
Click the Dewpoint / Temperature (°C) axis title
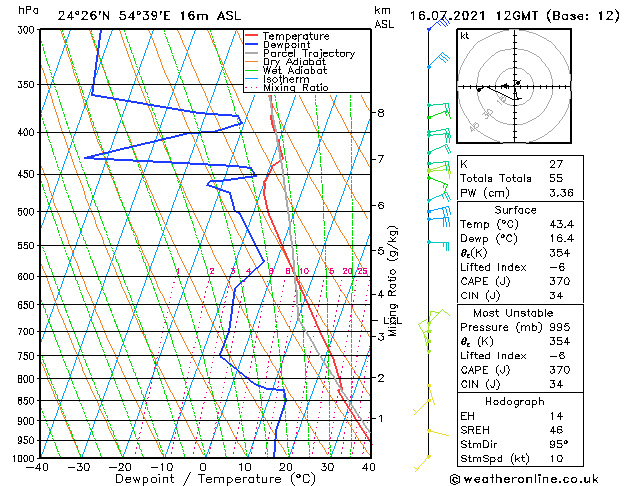(x=215, y=479)
